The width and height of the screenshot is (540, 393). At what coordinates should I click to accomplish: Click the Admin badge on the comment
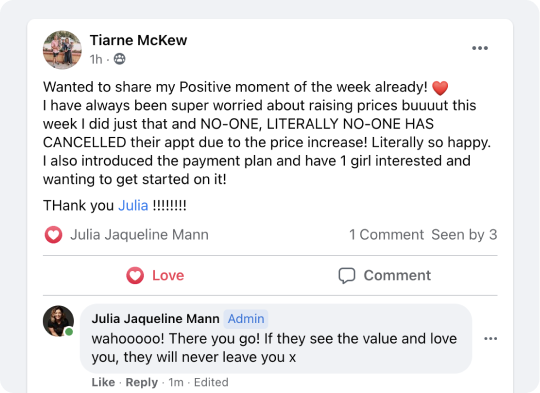[x=246, y=319]
